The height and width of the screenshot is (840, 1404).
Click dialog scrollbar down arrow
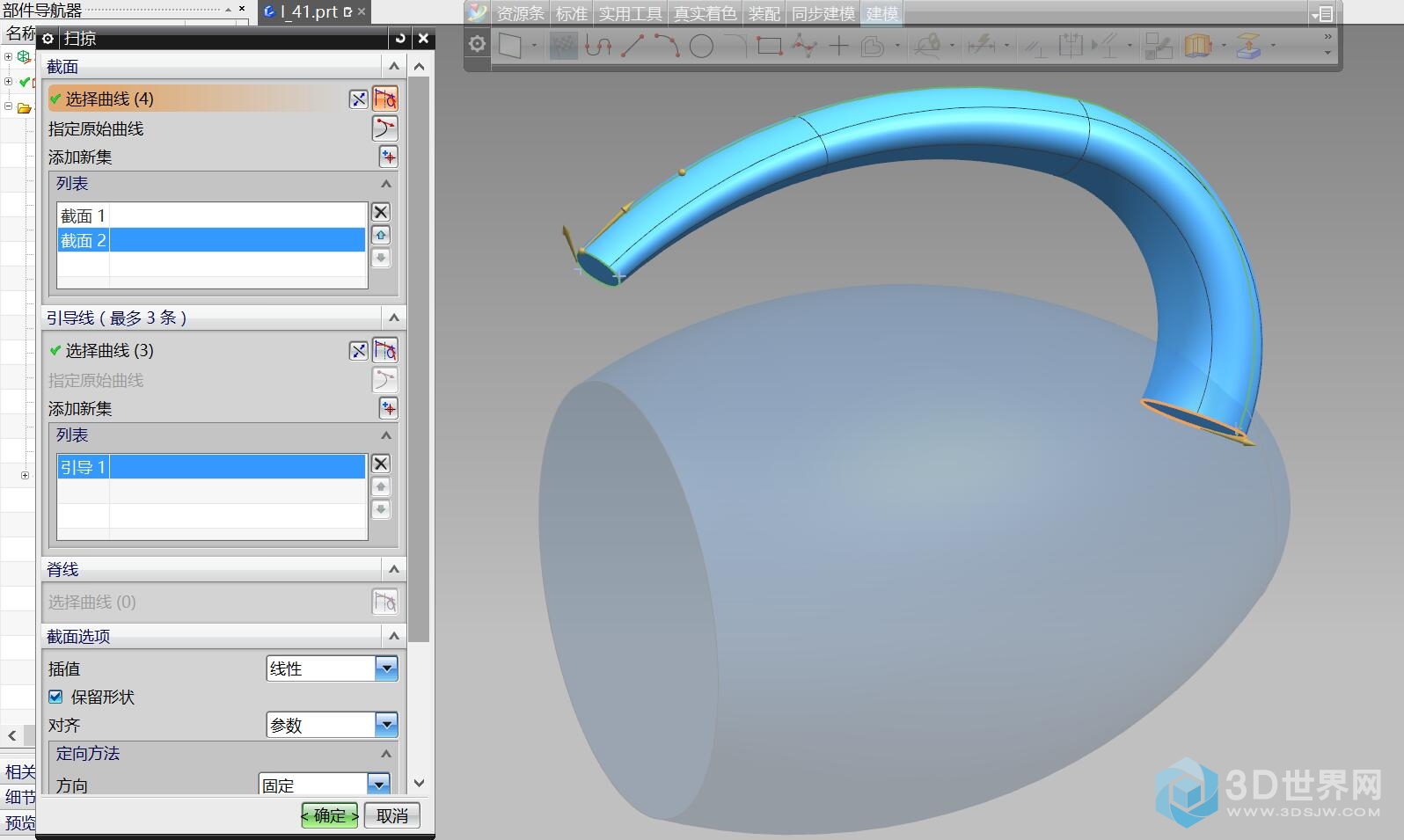coord(419,783)
